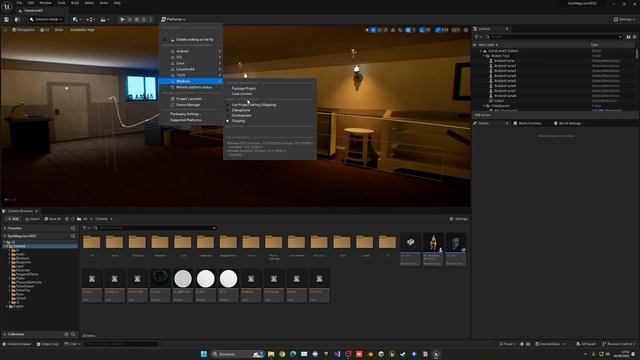Switch to the World Settings tab
640x360 pixels.
(x=567, y=123)
